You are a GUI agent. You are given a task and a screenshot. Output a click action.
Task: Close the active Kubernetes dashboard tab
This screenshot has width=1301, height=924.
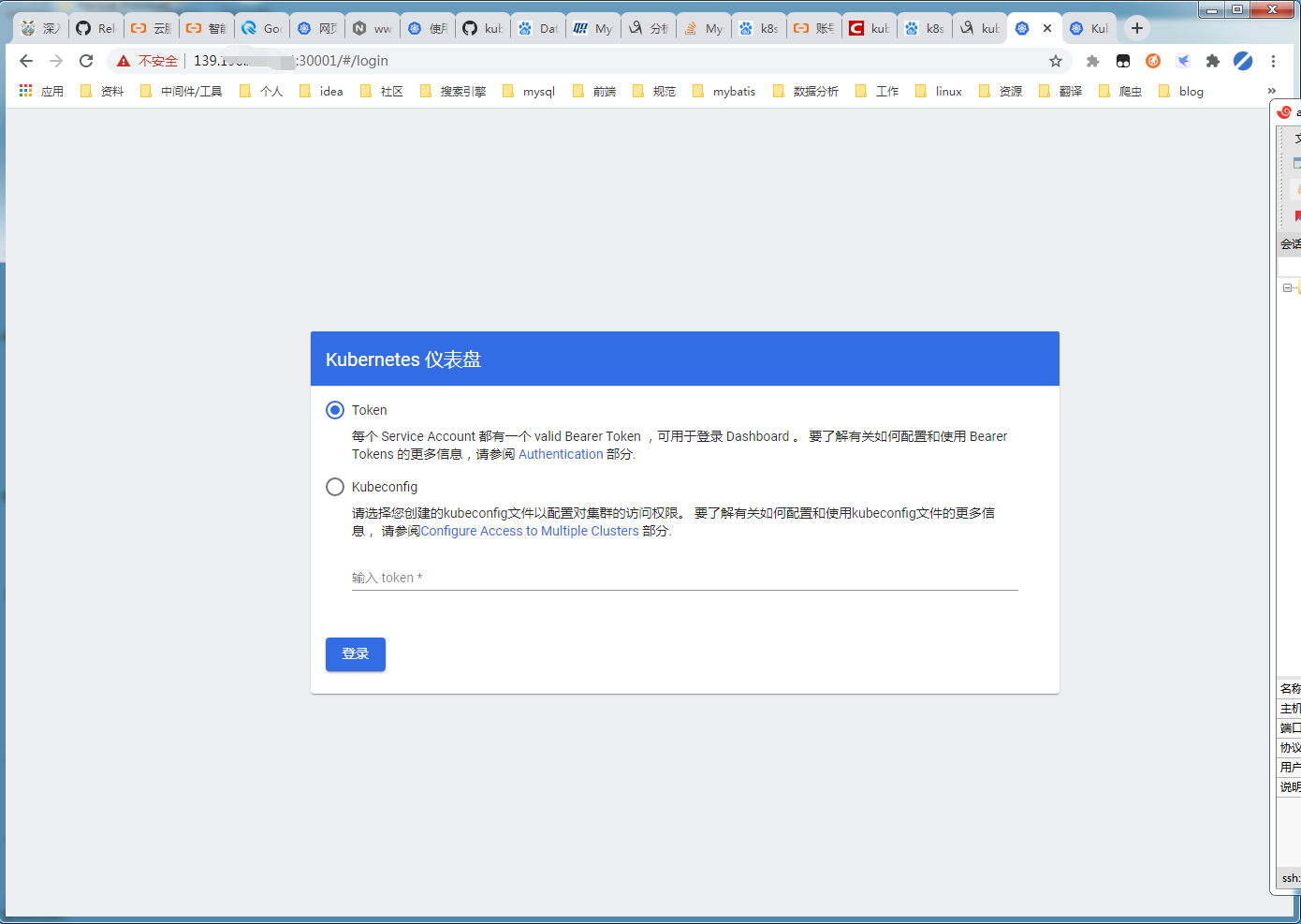(x=1047, y=28)
